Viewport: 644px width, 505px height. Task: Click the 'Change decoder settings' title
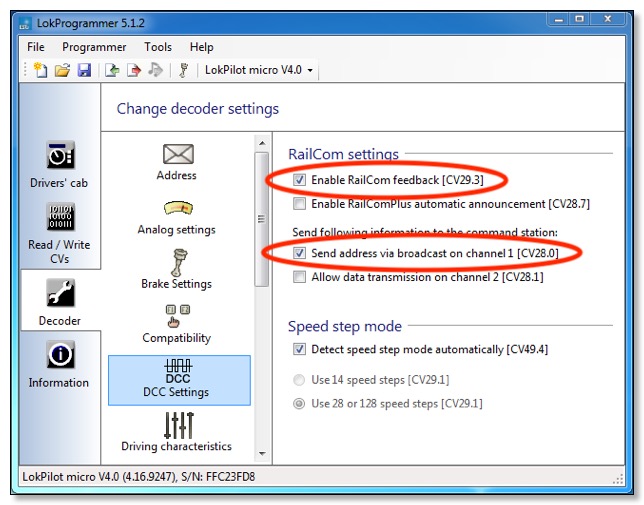pos(198,109)
